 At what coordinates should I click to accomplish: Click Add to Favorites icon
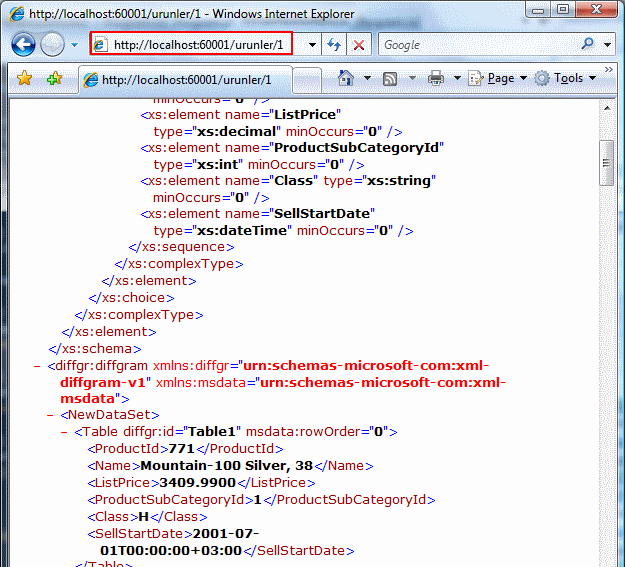53,78
